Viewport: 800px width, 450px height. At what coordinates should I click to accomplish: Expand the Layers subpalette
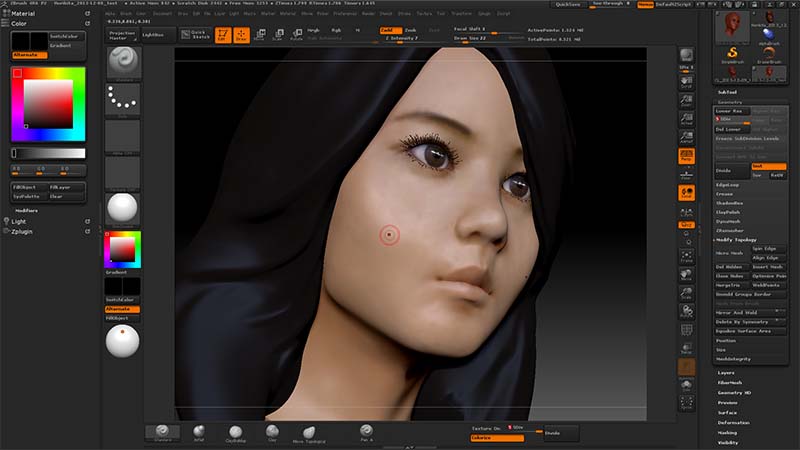(x=726, y=373)
